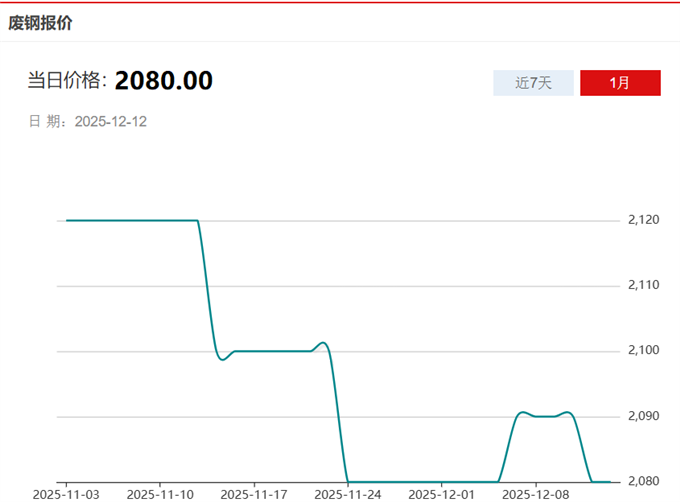Select the 2025-11-10 x-axis date label
The image size is (680, 502).
(160, 494)
